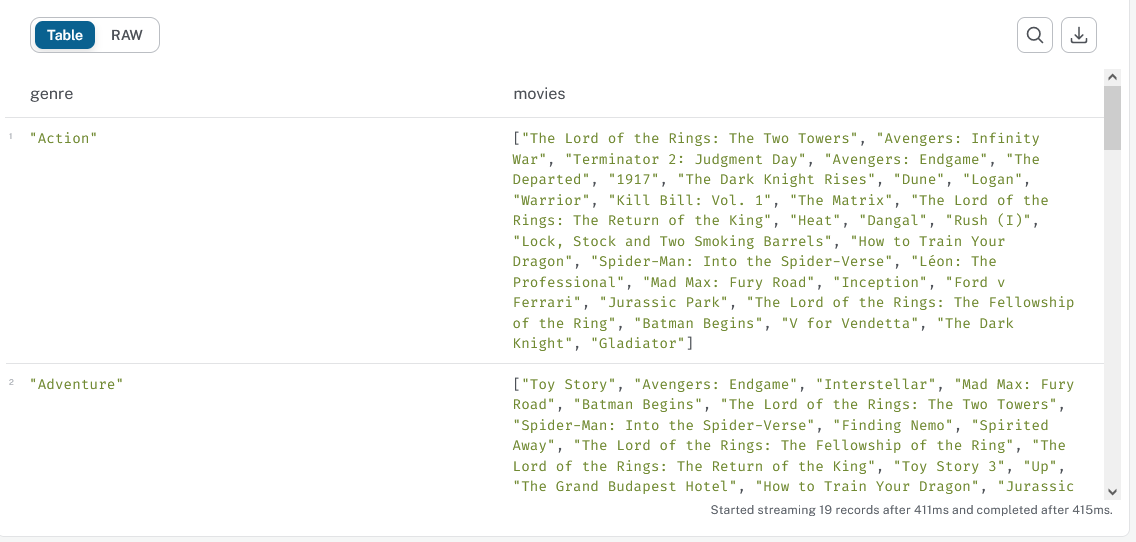
Task: Select the genre column header
Action: tap(51, 94)
